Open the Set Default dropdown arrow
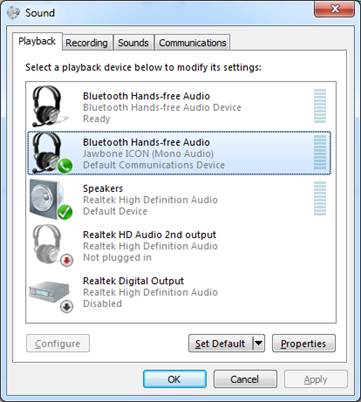 click(x=259, y=343)
